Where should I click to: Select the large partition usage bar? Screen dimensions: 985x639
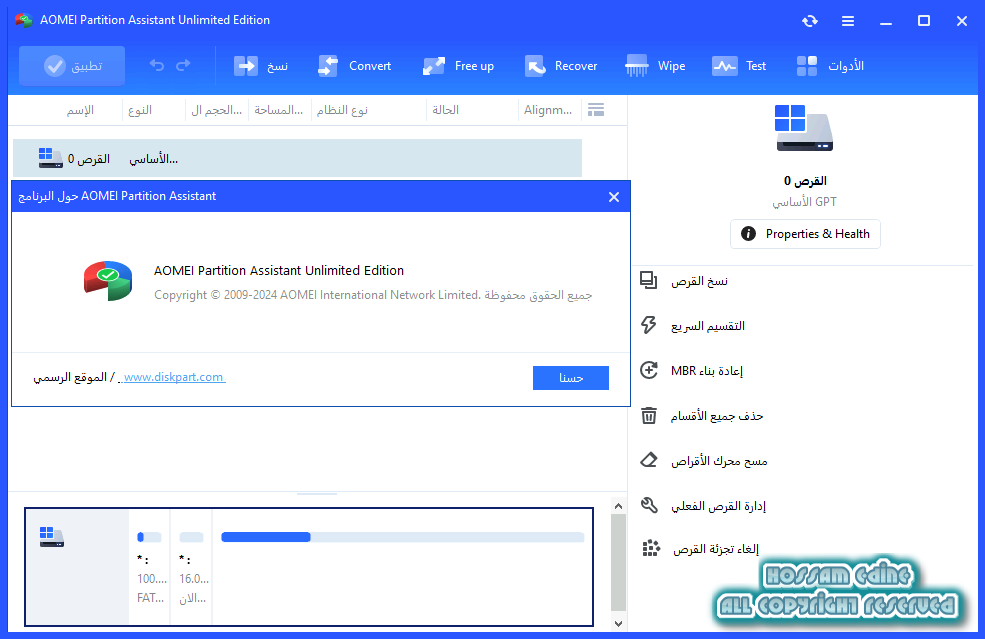pos(403,537)
